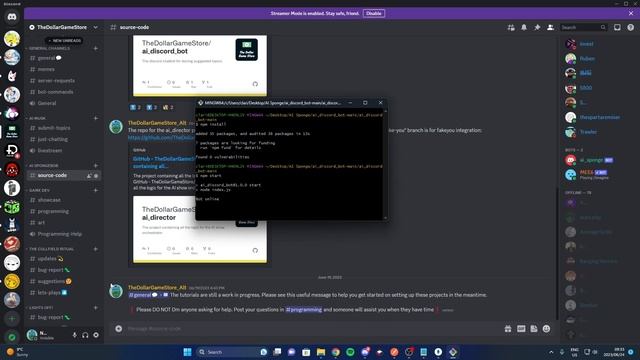Edit source-code channel settings gear

click(96, 176)
